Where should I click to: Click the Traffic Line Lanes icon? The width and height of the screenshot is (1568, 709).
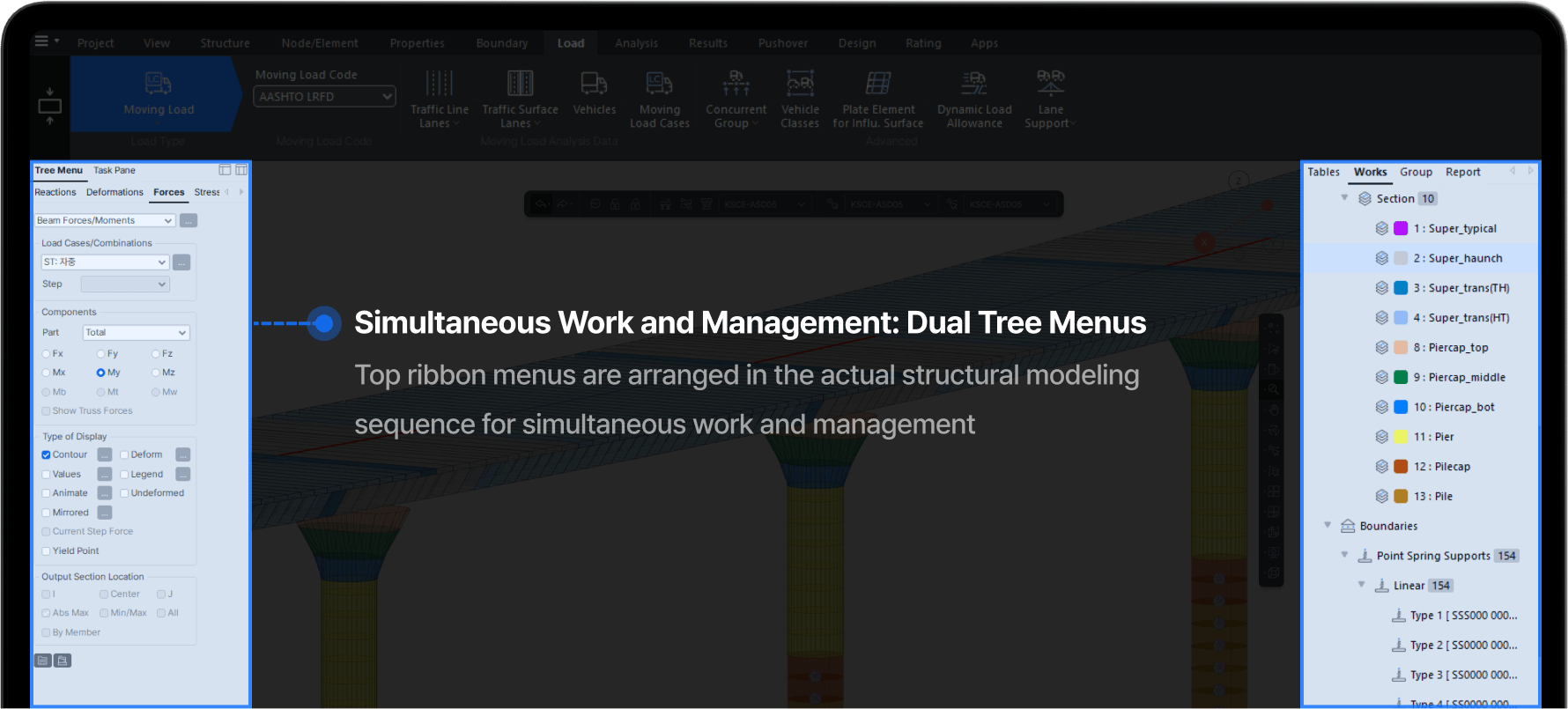tap(439, 85)
